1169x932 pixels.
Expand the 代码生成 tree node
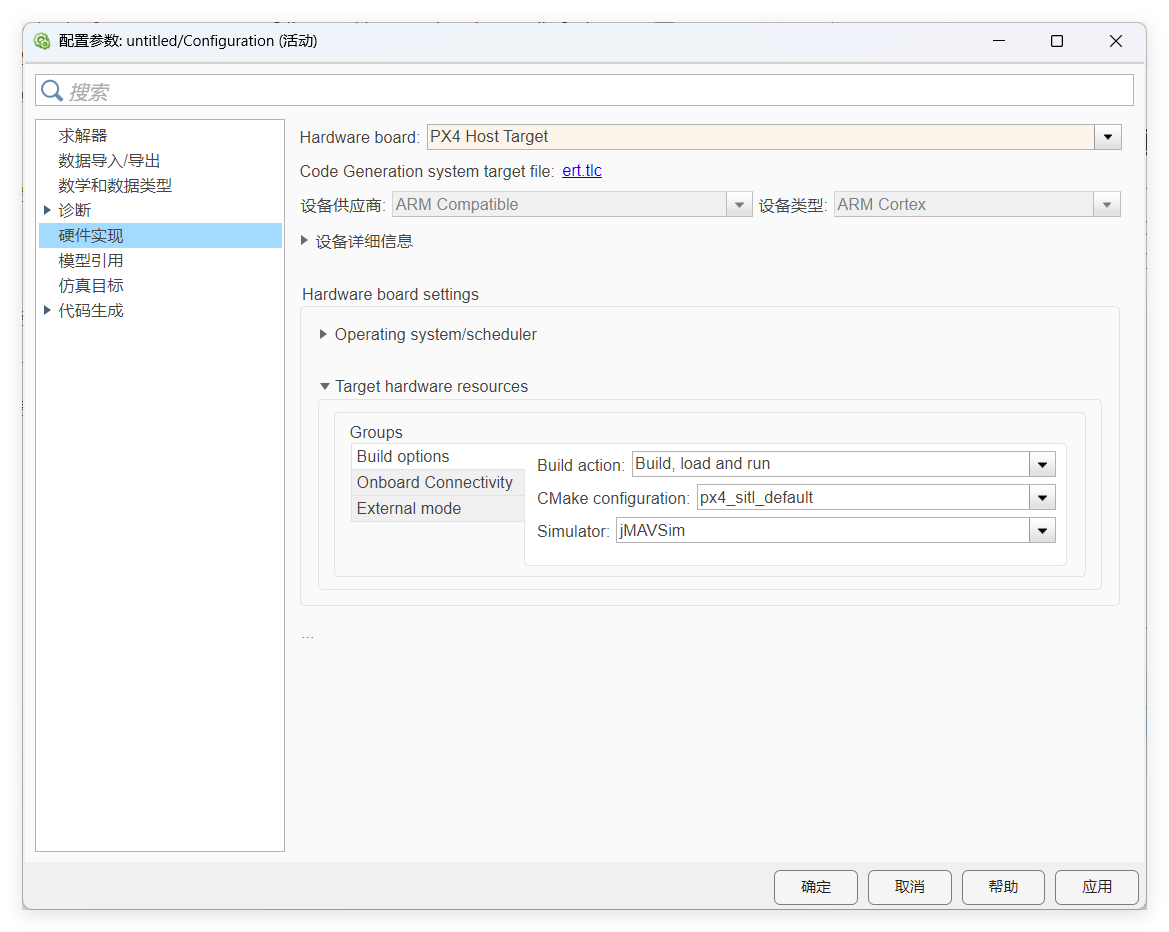coord(47,310)
